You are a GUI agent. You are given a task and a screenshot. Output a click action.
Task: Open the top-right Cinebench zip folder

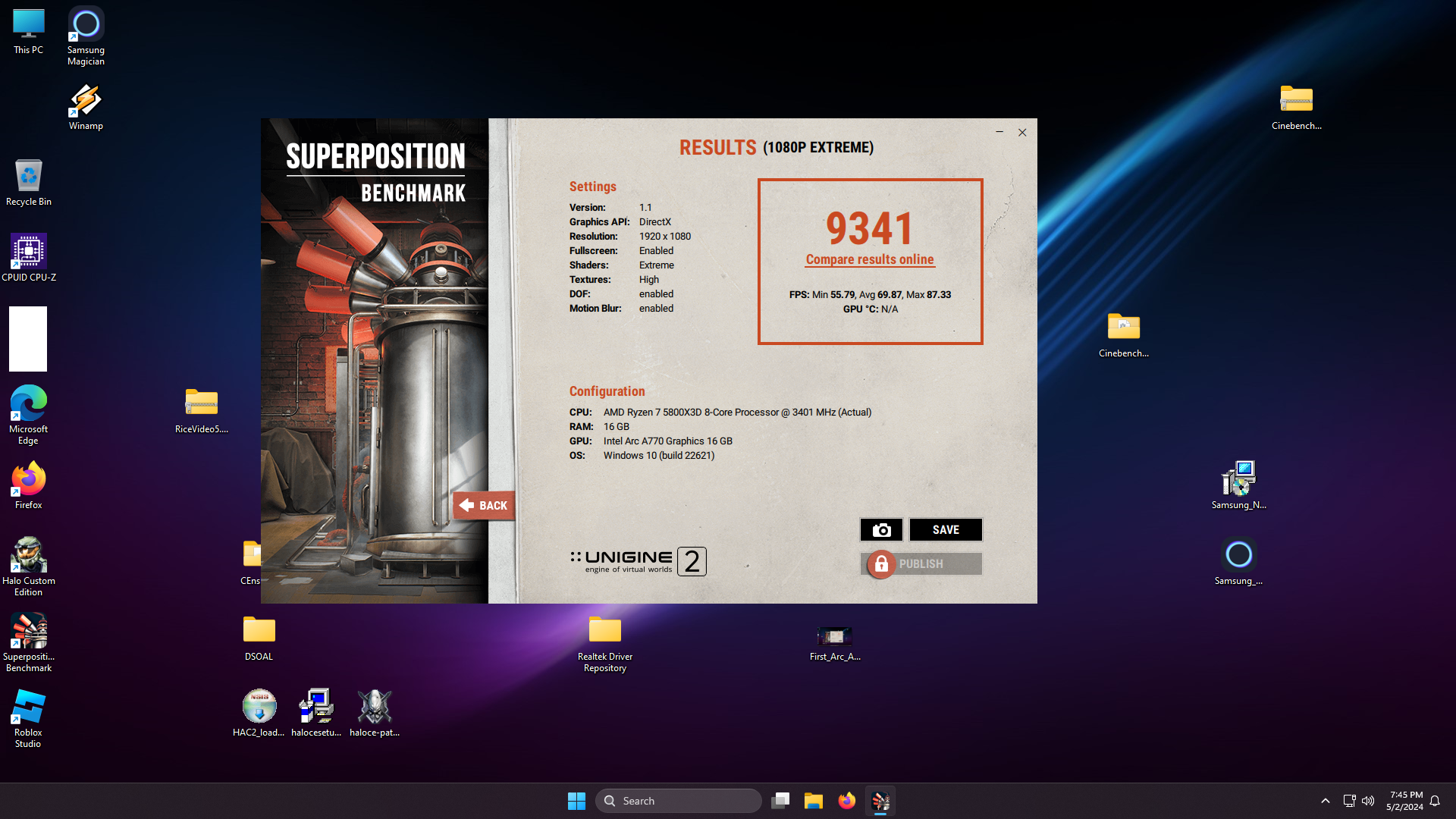(x=1297, y=107)
